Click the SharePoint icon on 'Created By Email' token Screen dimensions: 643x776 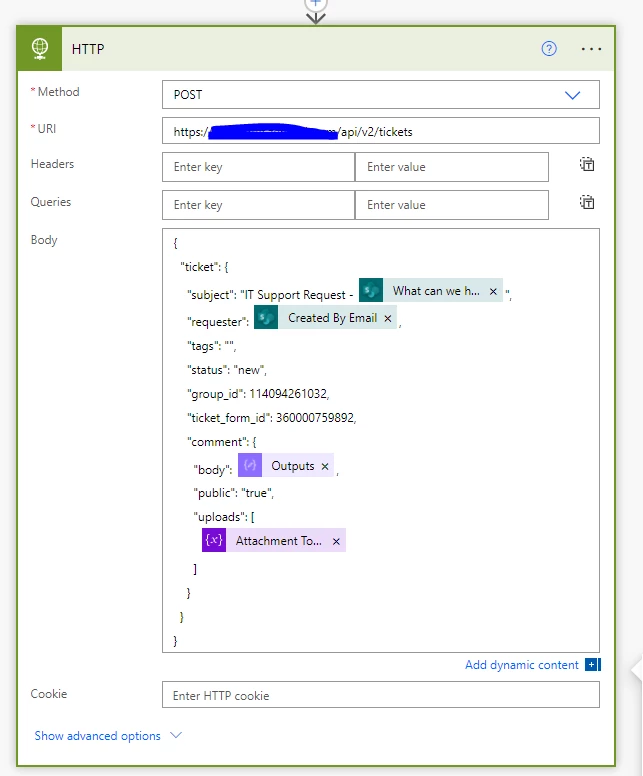(x=266, y=317)
